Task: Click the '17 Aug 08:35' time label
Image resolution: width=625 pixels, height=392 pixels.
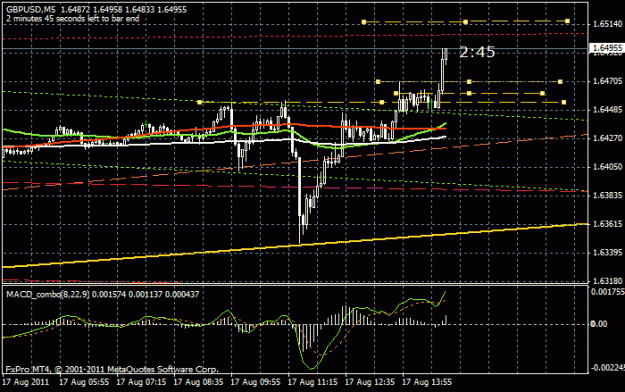Action: tap(199, 382)
